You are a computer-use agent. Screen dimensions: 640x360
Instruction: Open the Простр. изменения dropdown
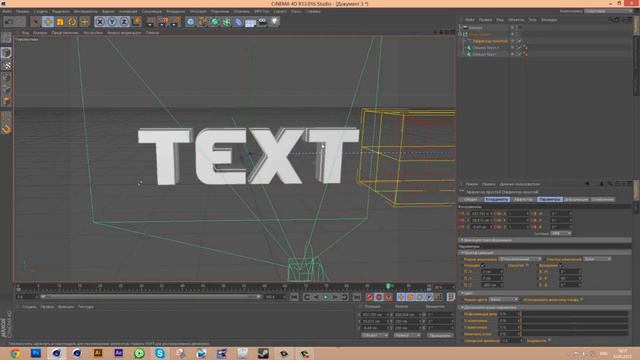pyautogui.click(x=597, y=259)
